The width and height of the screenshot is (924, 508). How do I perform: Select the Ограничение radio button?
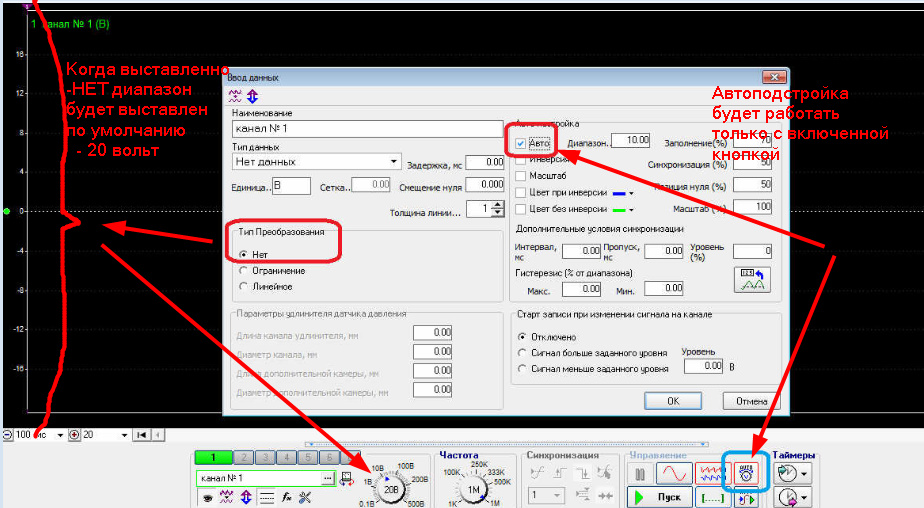[243, 271]
